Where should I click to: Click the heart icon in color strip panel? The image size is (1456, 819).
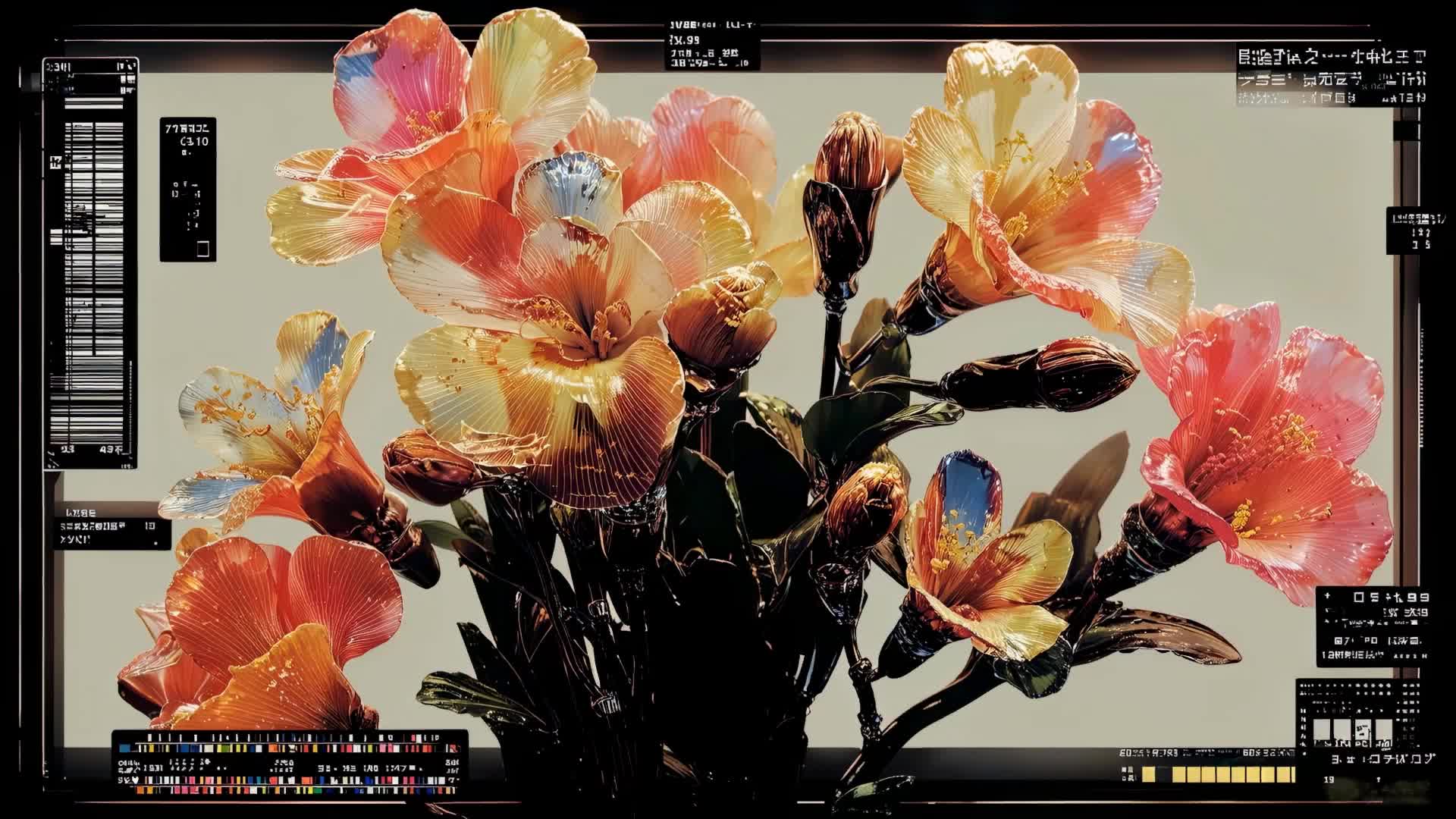pos(135,780)
